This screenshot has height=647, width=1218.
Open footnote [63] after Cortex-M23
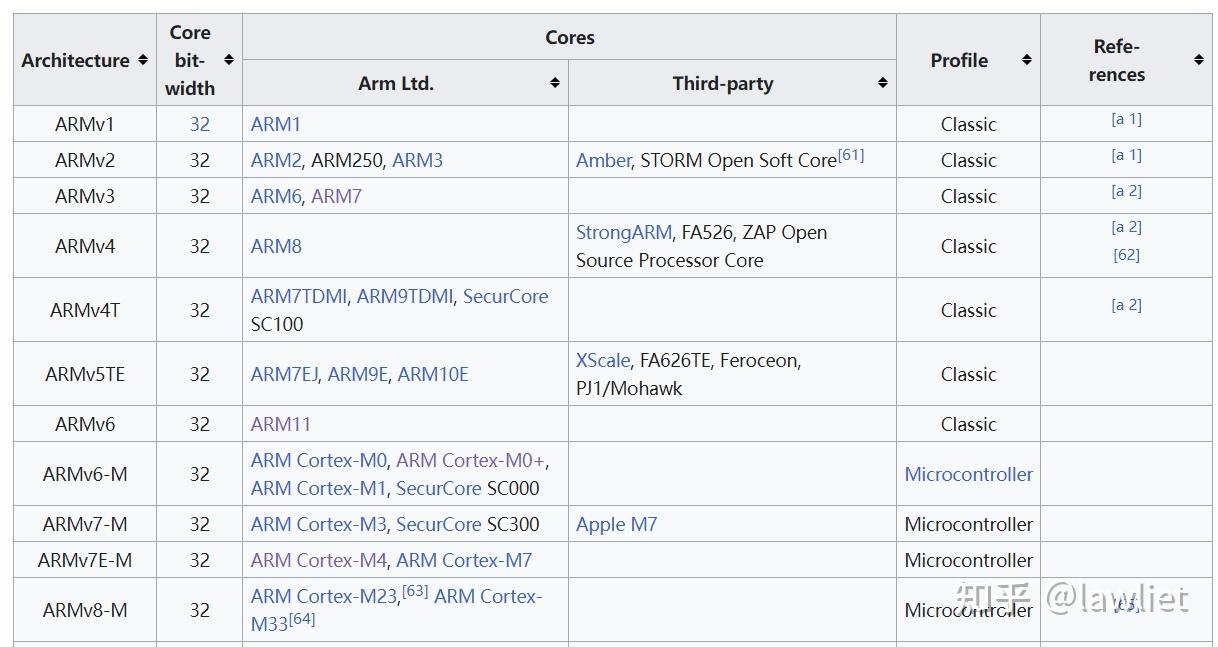415,591
